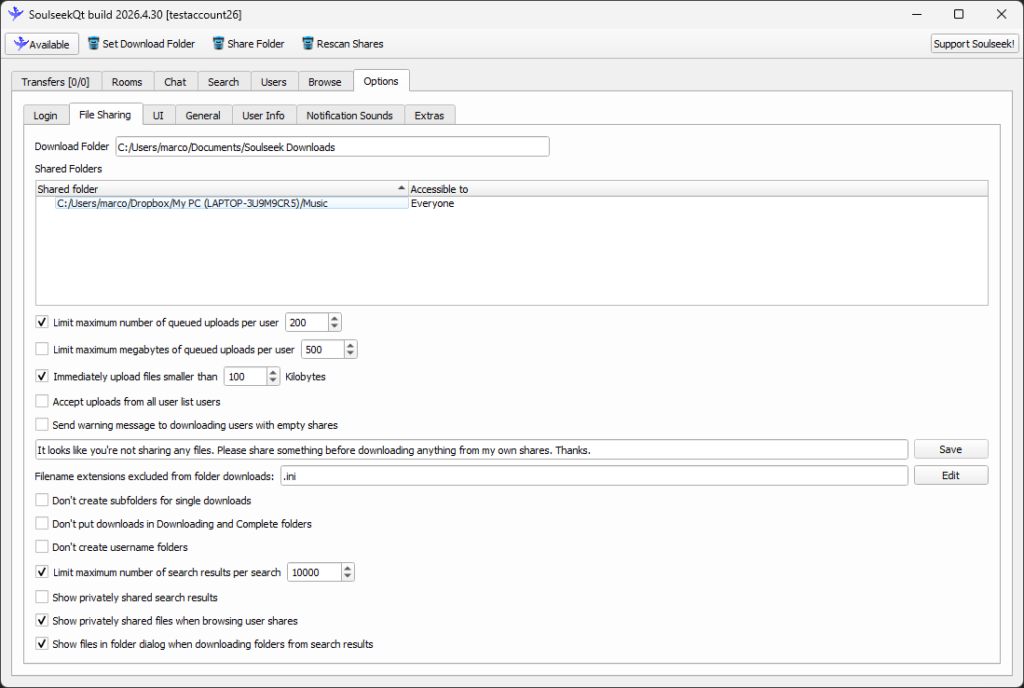Select the Browse tab
This screenshot has height=688, width=1024.
325,82
